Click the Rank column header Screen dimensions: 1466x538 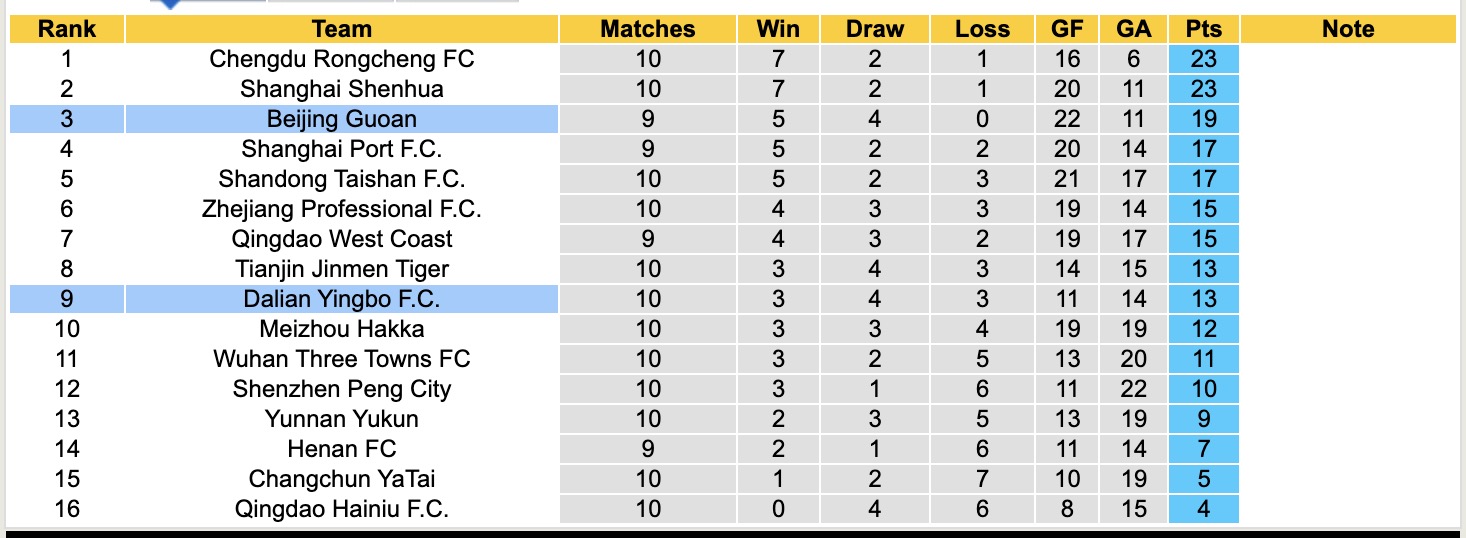[x=66, y=29]
